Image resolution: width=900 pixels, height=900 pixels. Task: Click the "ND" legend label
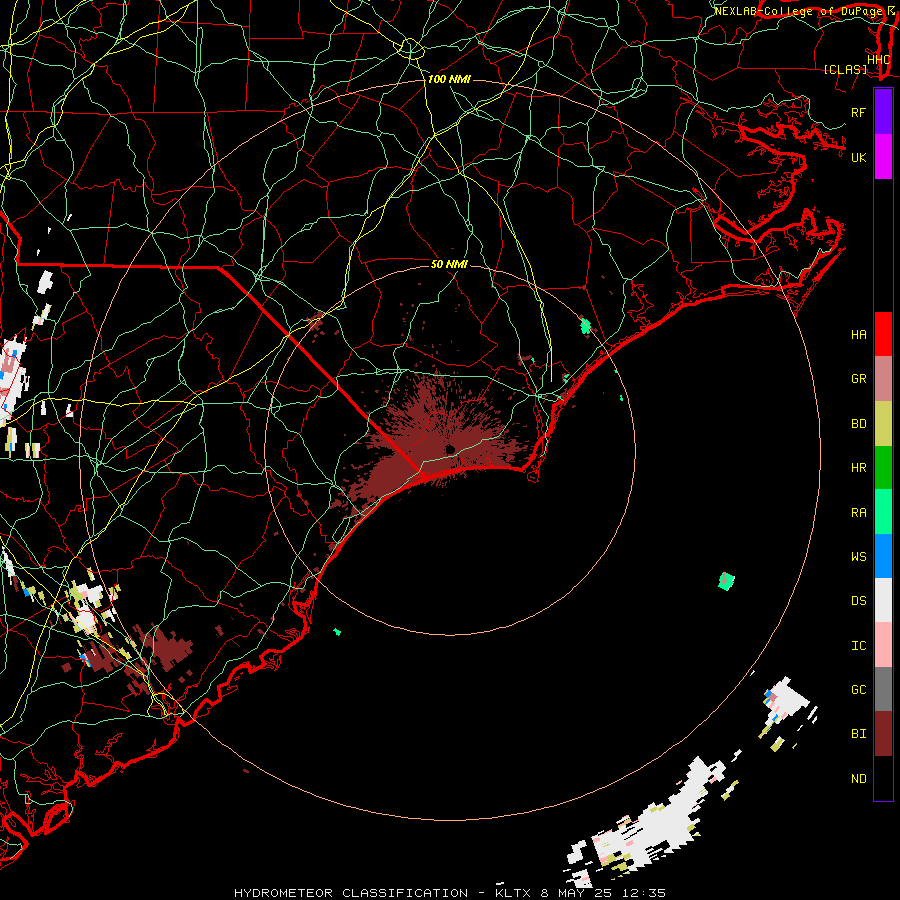[858, 779]
